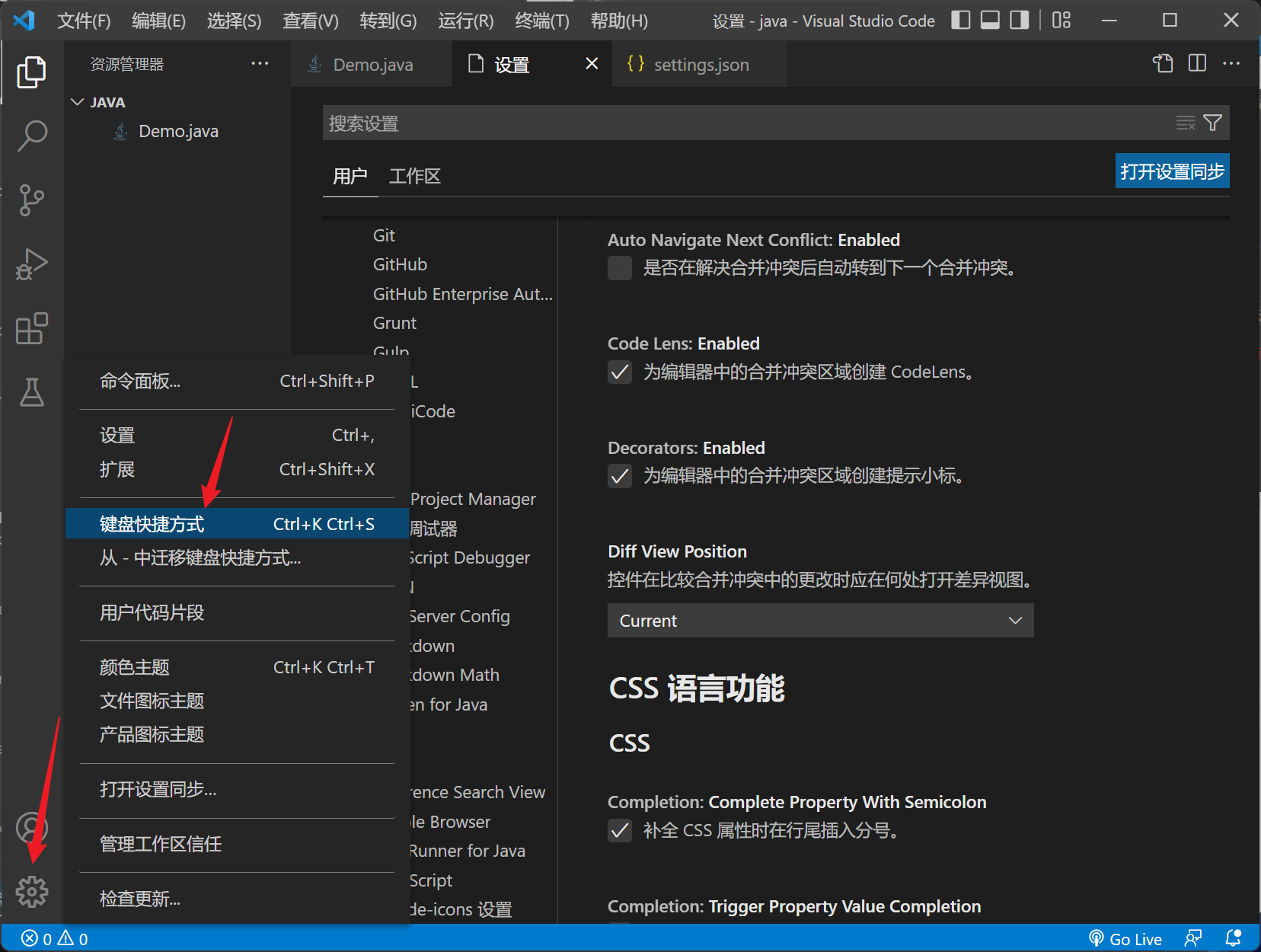Start the Go Live server
This screenshot has width=1261, height=952.
[1125, 938]
